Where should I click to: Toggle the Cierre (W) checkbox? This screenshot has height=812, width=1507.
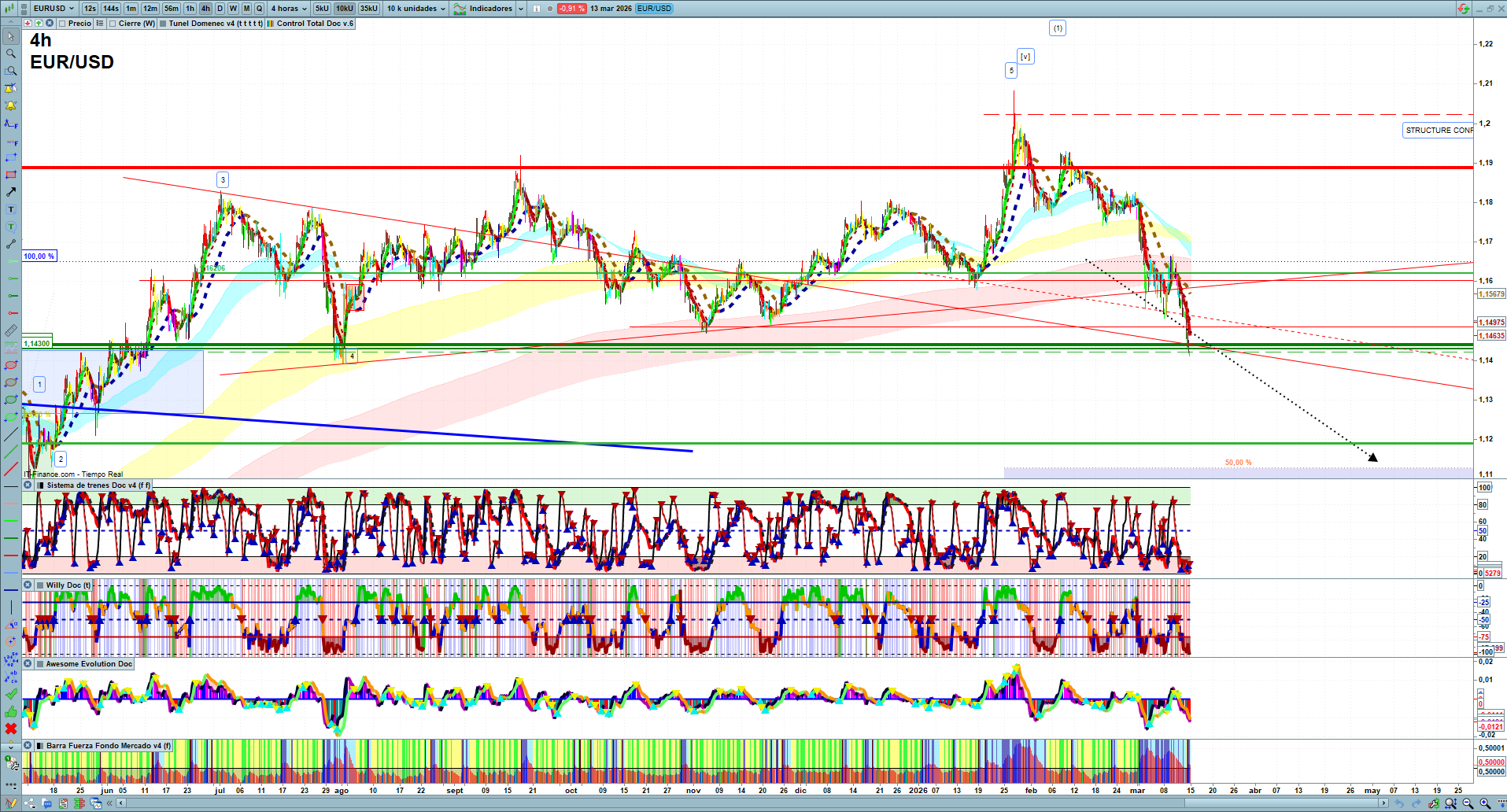coord(113,24)
